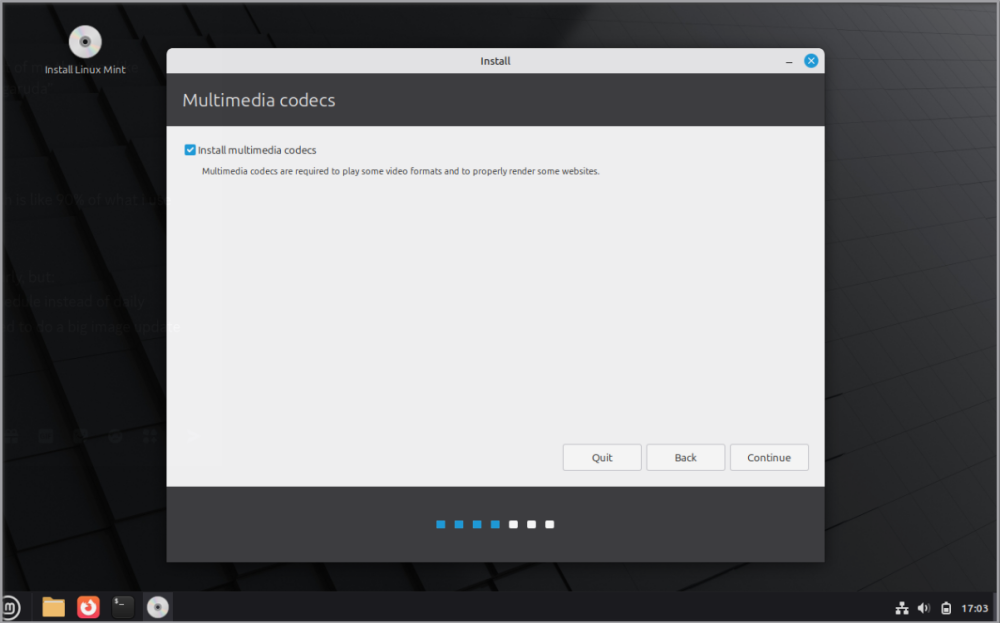The image size is (1000, 623).
Task: Select the installer disc icon in the taskbar
Action: coord(158,607)
